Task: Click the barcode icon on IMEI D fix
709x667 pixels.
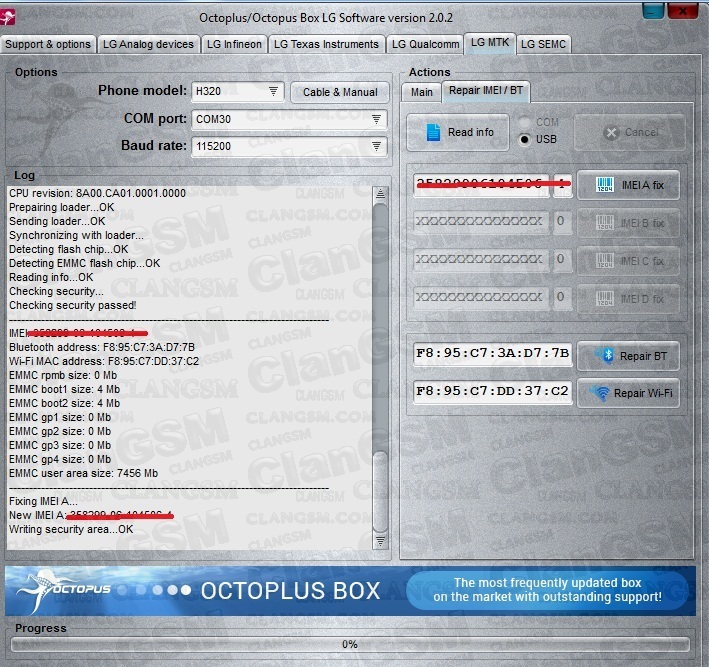Action: [x=605, y=298]
